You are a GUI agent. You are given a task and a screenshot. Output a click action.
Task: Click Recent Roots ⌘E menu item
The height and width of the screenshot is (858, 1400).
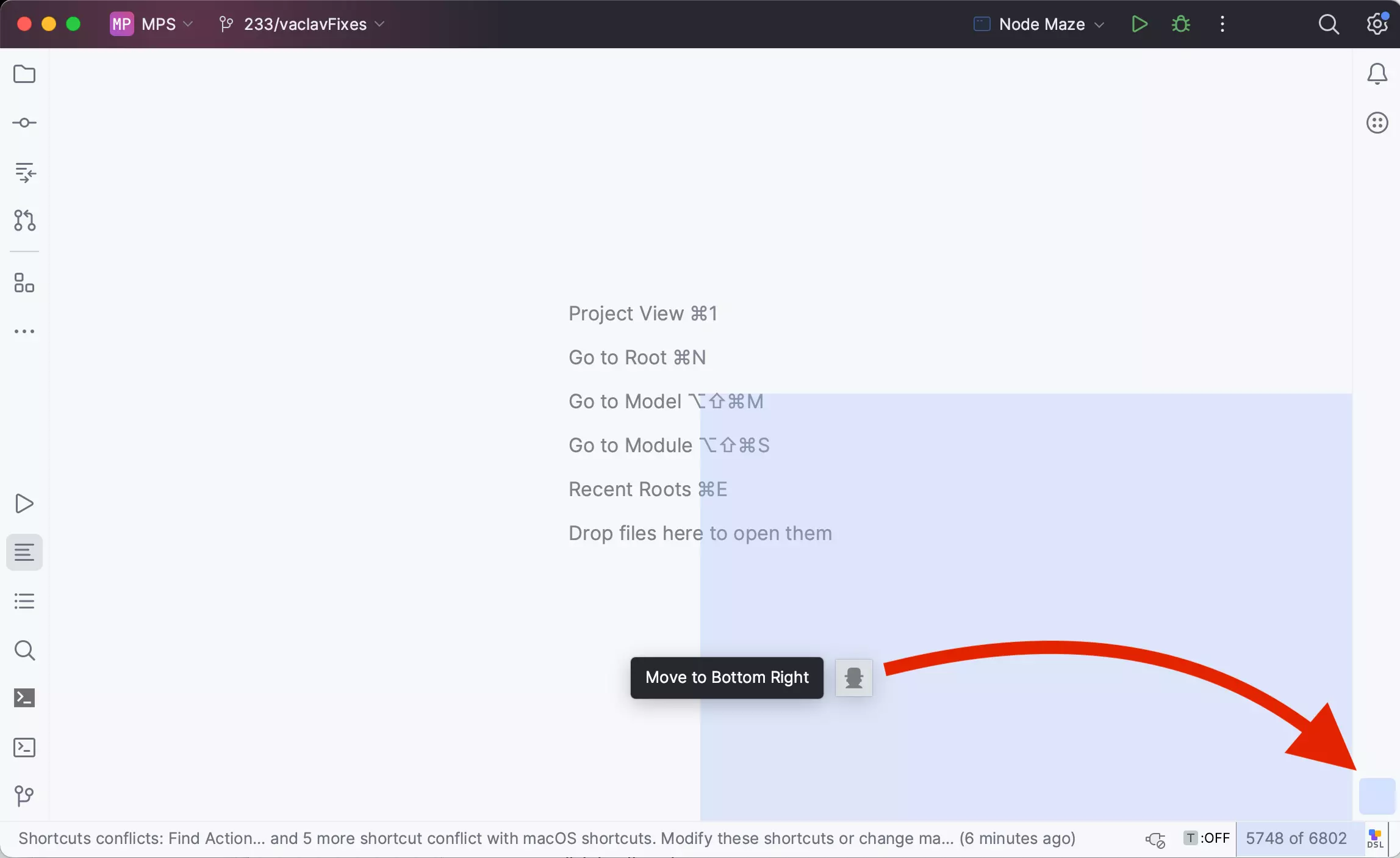tap(648, 489)
